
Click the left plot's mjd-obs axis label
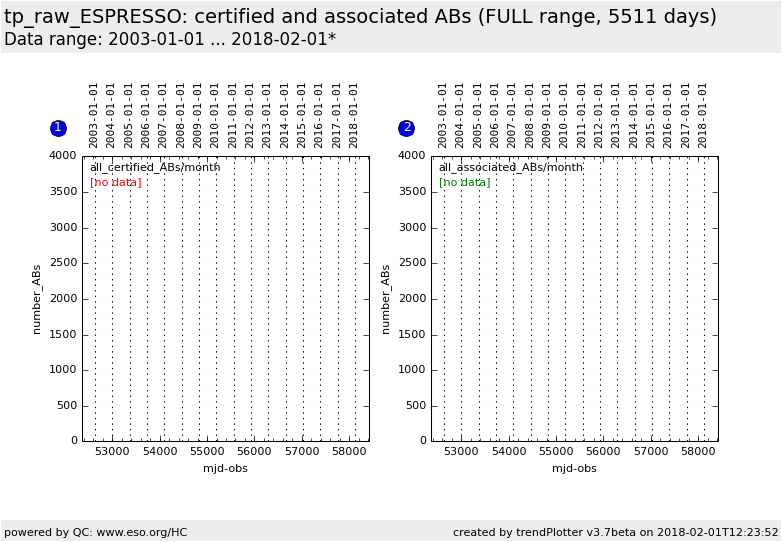(x=225, y=468)
